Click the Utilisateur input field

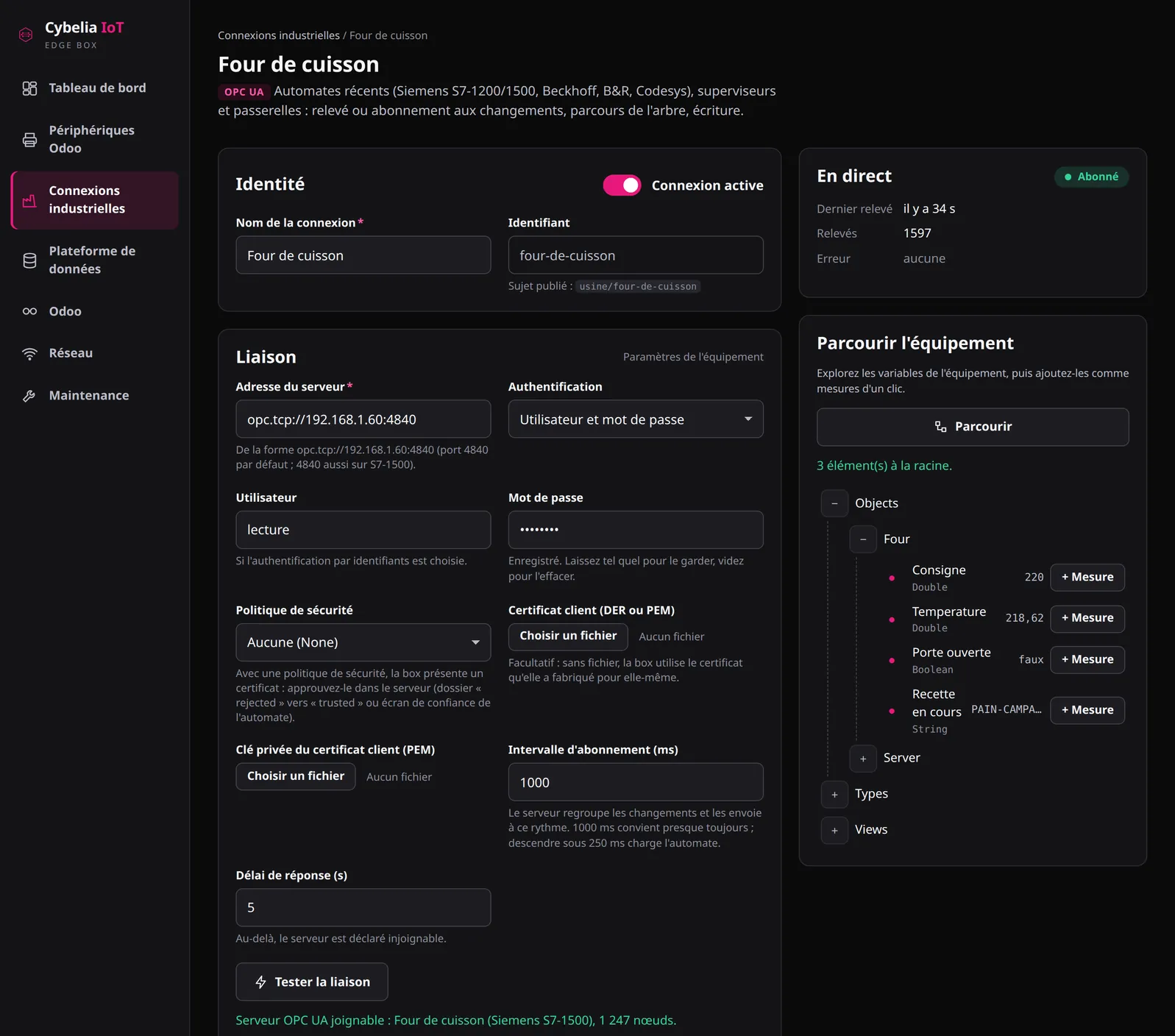pyautogui.click(x=363, y=531)
